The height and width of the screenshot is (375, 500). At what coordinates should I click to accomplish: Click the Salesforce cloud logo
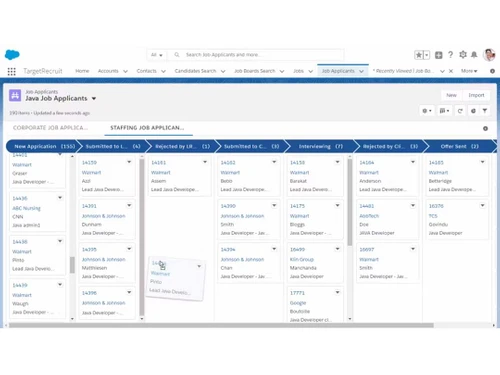tap(12, 54)
